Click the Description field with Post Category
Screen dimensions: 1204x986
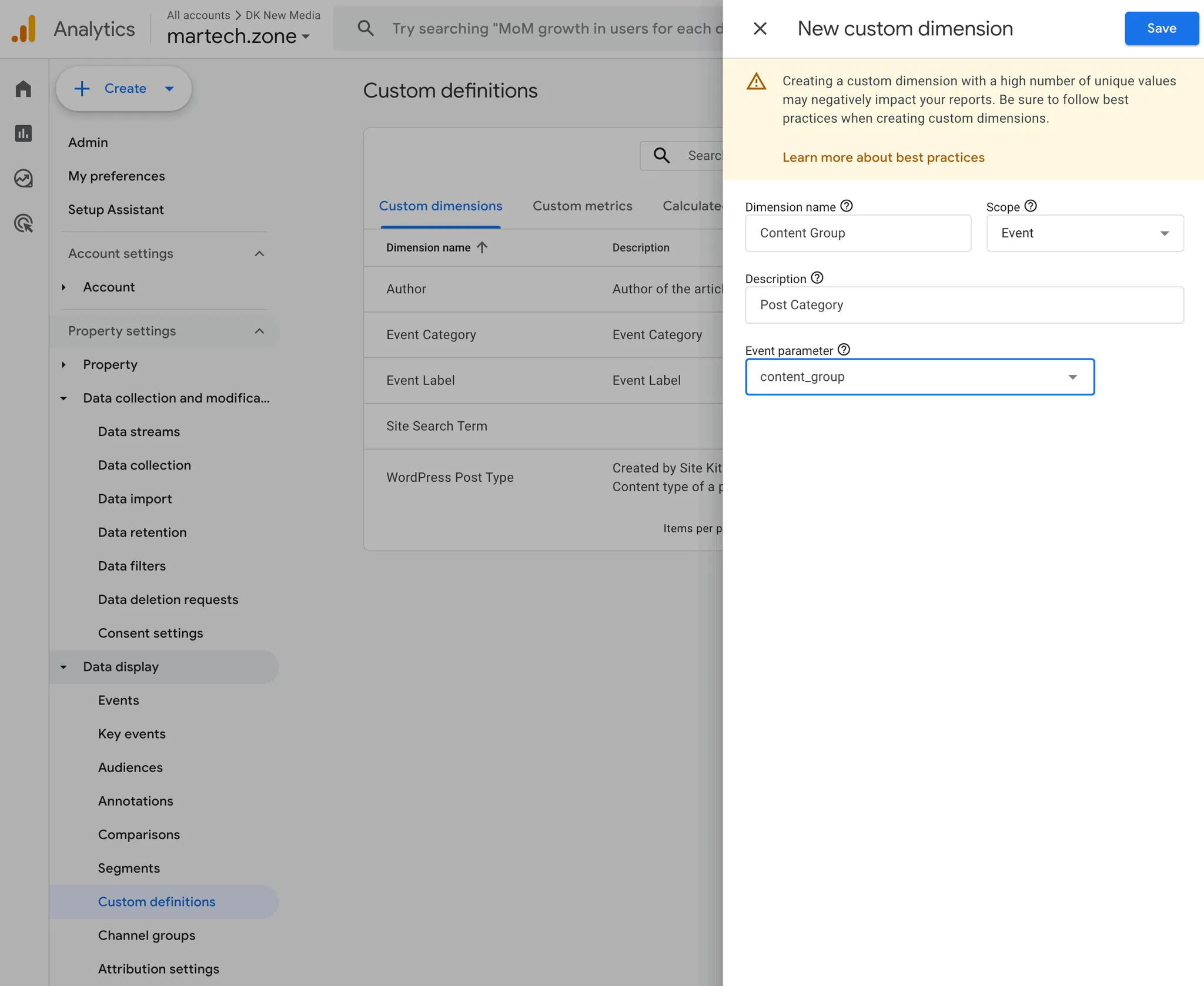[x=964, y=305]
